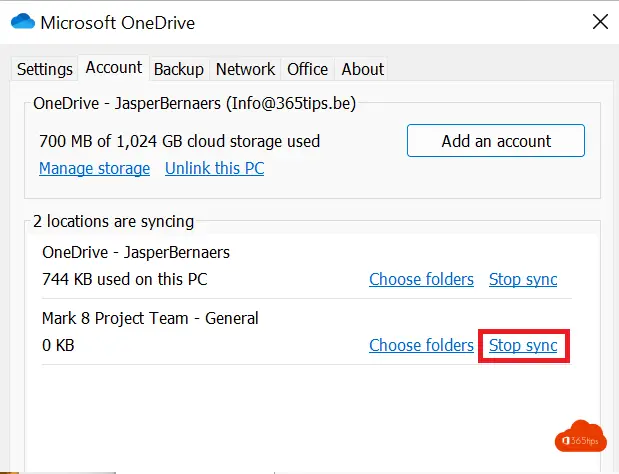Click the orange 365tips cloud logo
Screen dimensions: 619x474
pos(581,437)
